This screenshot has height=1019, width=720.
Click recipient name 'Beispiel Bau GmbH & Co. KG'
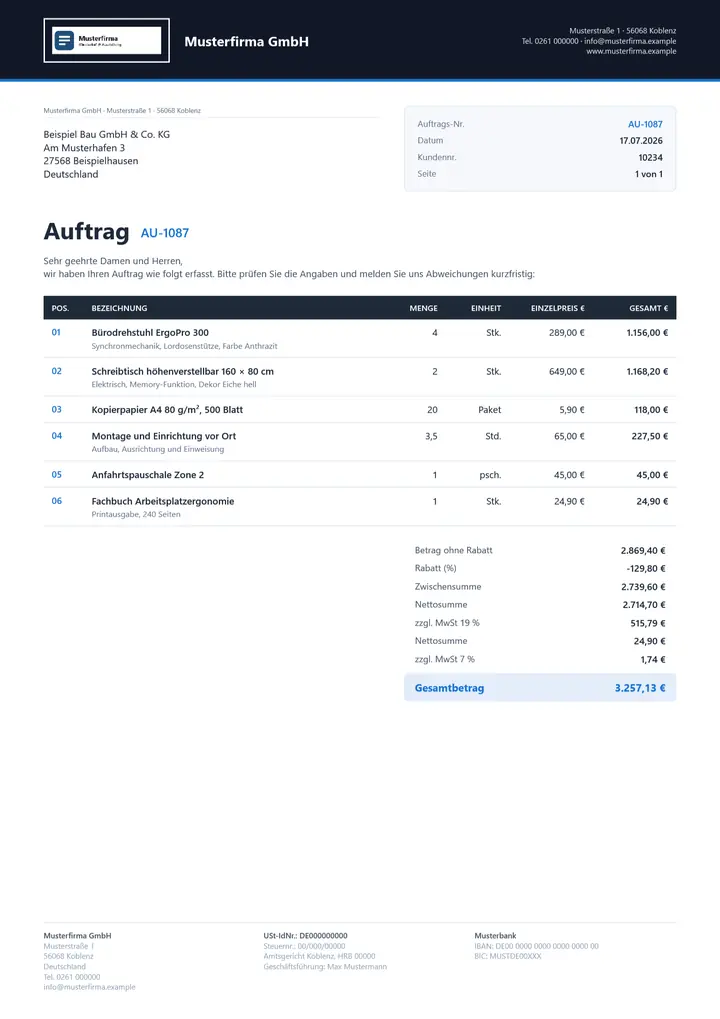(107, 135)
